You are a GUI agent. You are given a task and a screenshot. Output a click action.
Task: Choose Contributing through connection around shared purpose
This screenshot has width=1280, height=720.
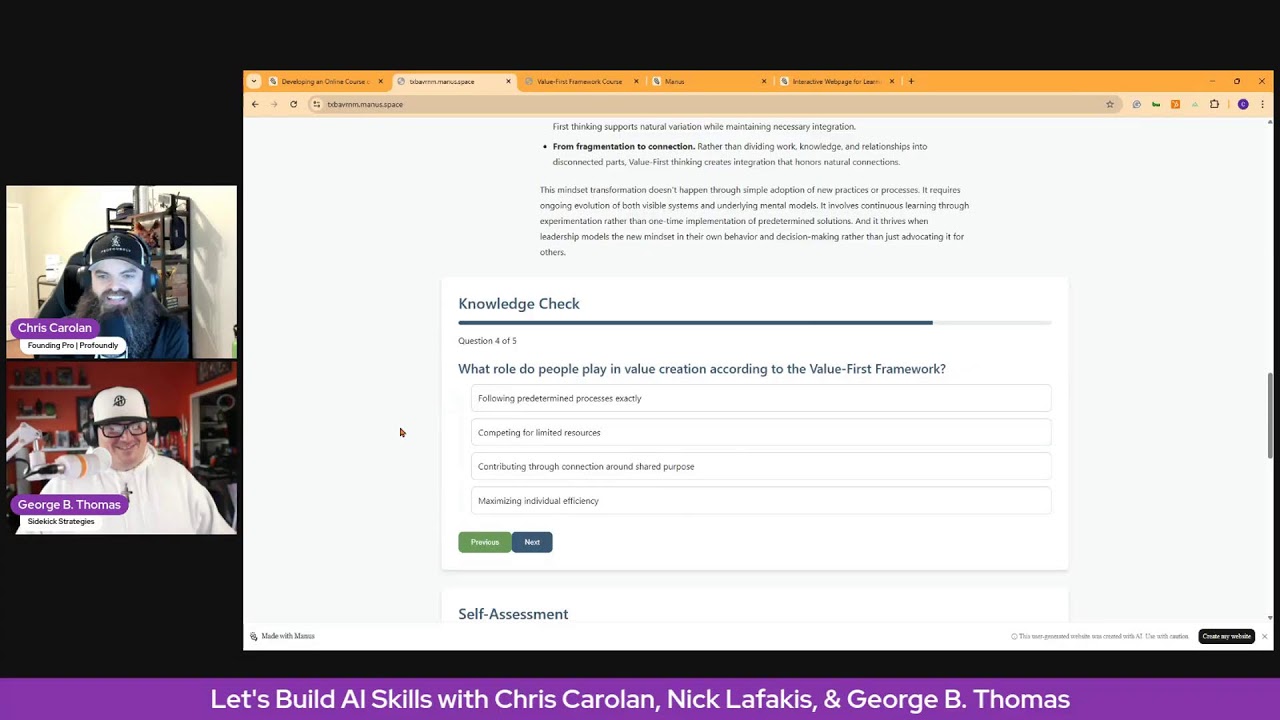(761, 466)
